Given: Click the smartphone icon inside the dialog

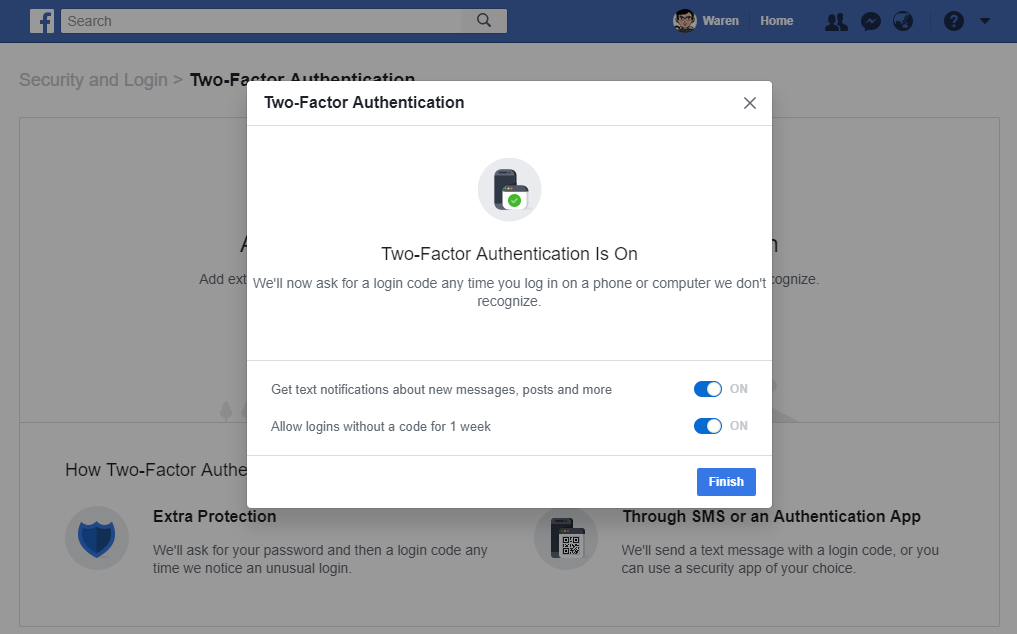Looking at the screenshot, I should point(509,189).
